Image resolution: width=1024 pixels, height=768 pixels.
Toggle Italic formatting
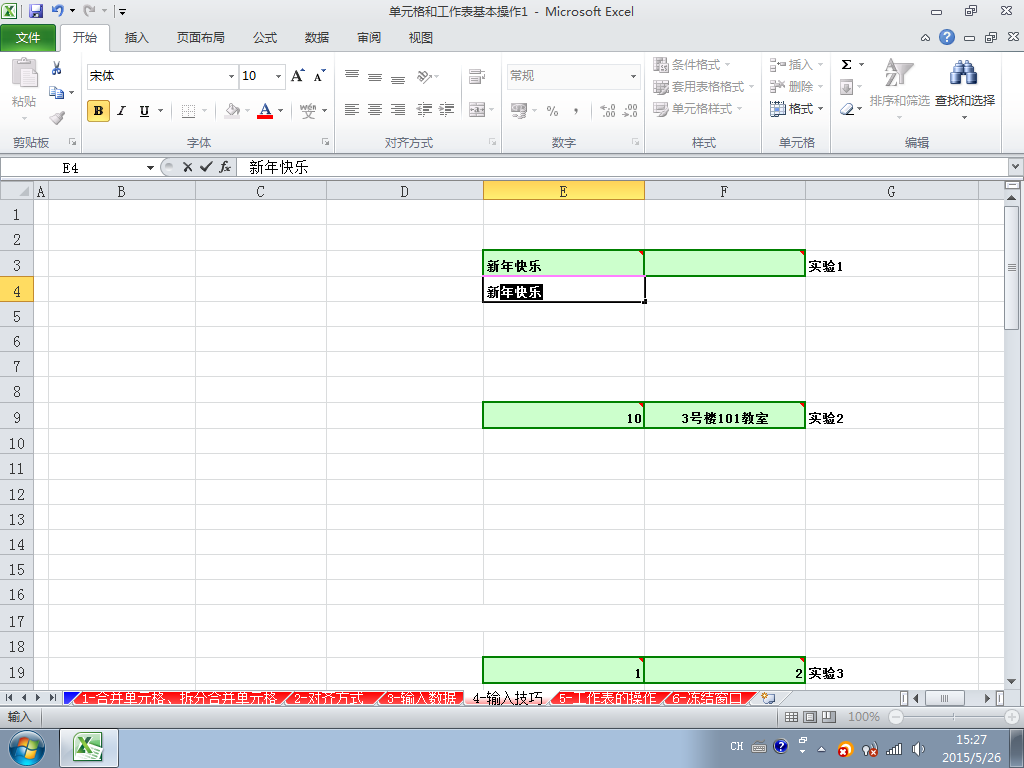pos(121,111)
